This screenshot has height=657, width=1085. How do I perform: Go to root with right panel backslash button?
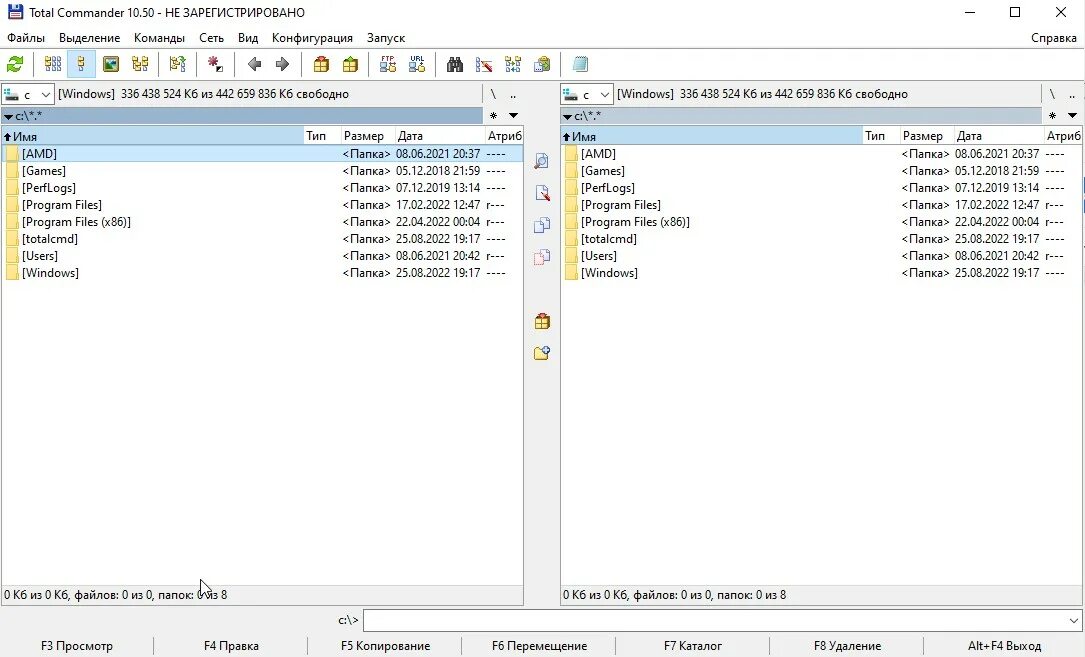pos(1052,94)
